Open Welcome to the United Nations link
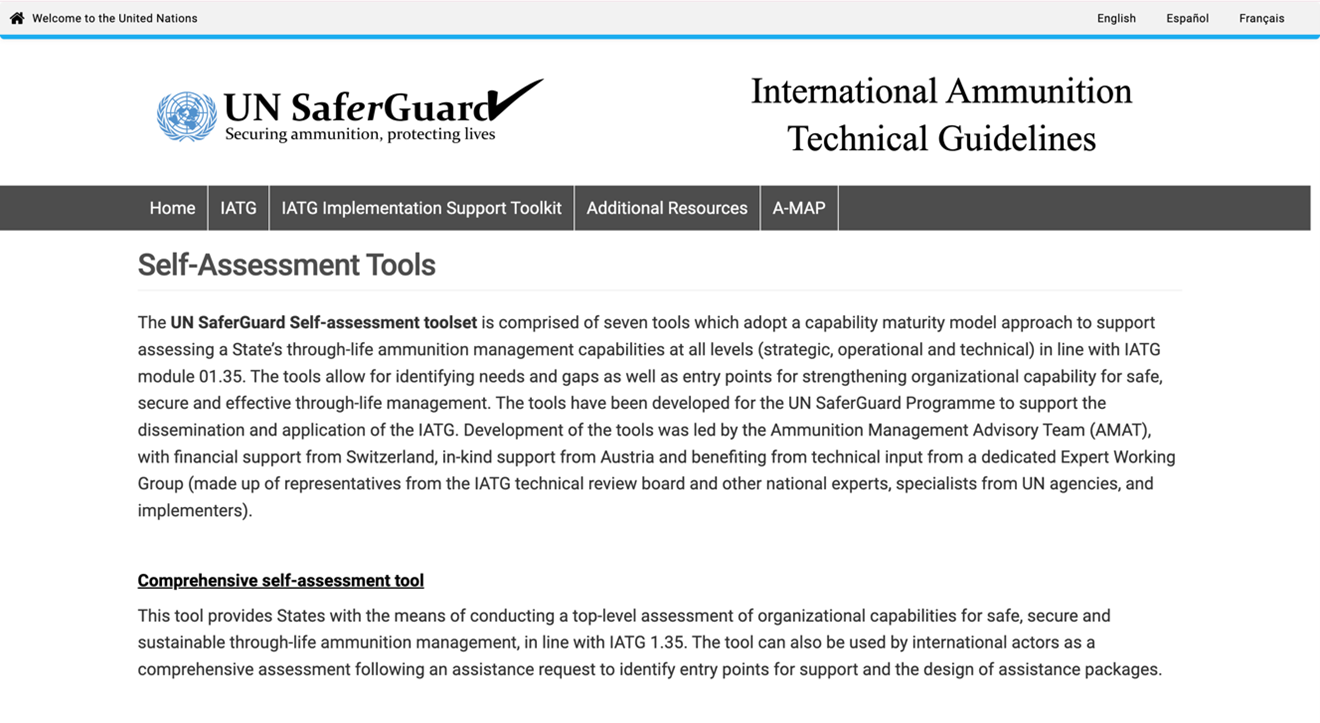This screenshot has height=723, width=1320. 114,18
